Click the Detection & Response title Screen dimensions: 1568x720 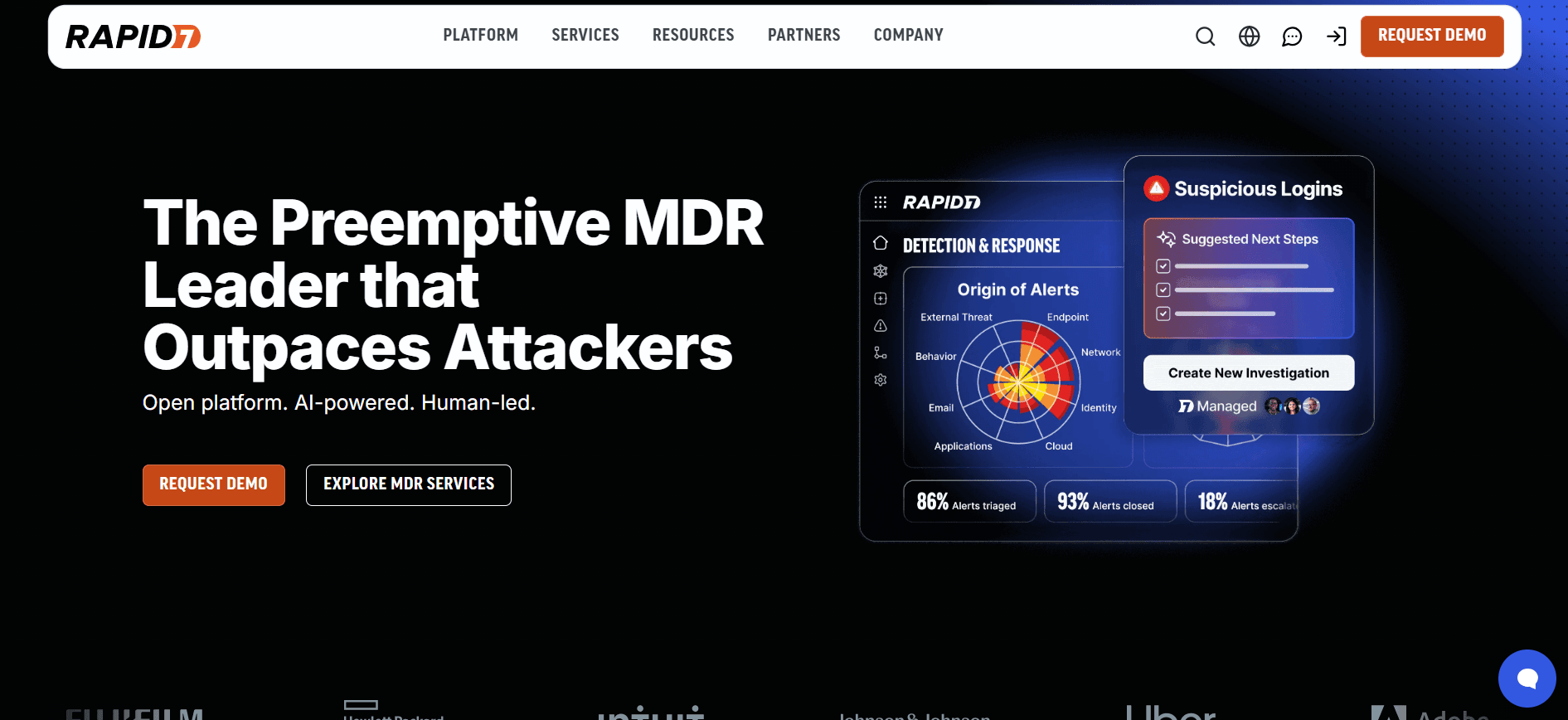click(x=982, y=246)
